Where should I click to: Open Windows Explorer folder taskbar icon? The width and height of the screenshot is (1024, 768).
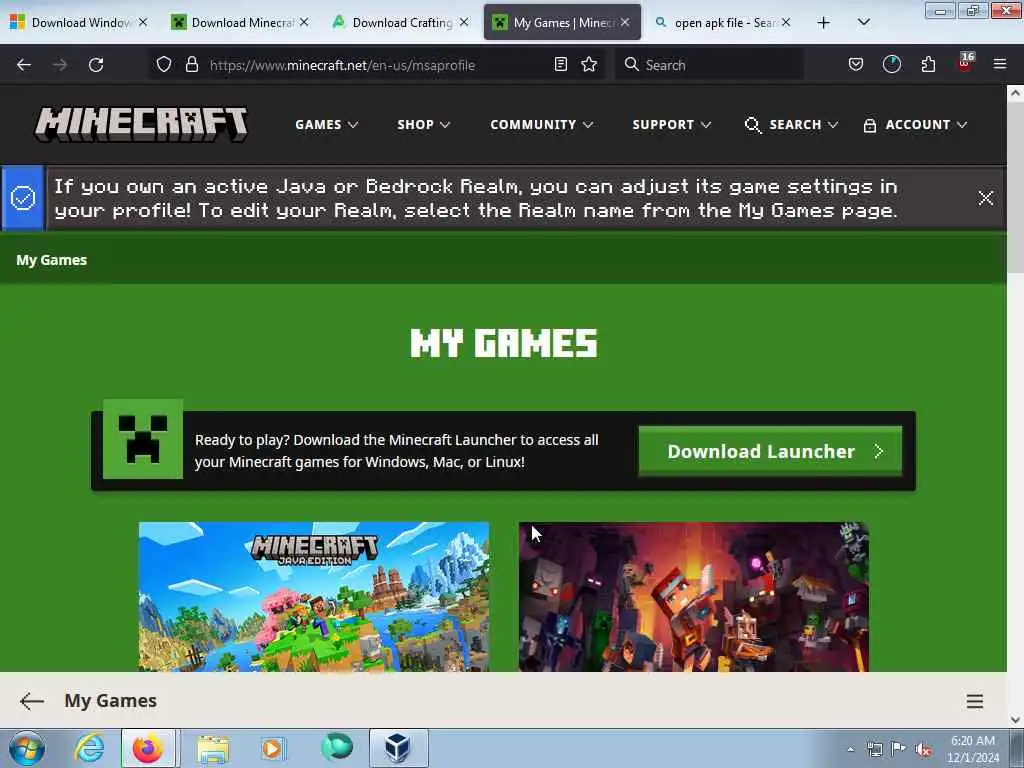click(213, 749)
